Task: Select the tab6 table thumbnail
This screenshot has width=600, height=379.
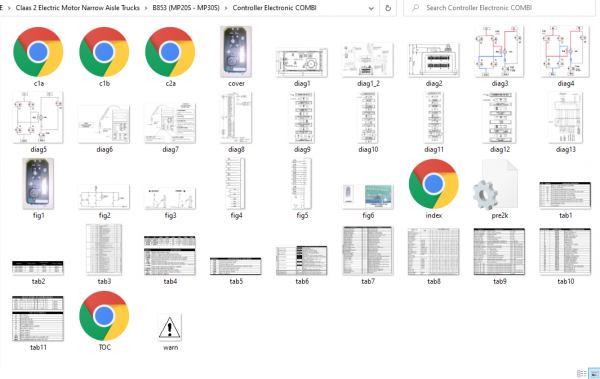Action: 302,261
